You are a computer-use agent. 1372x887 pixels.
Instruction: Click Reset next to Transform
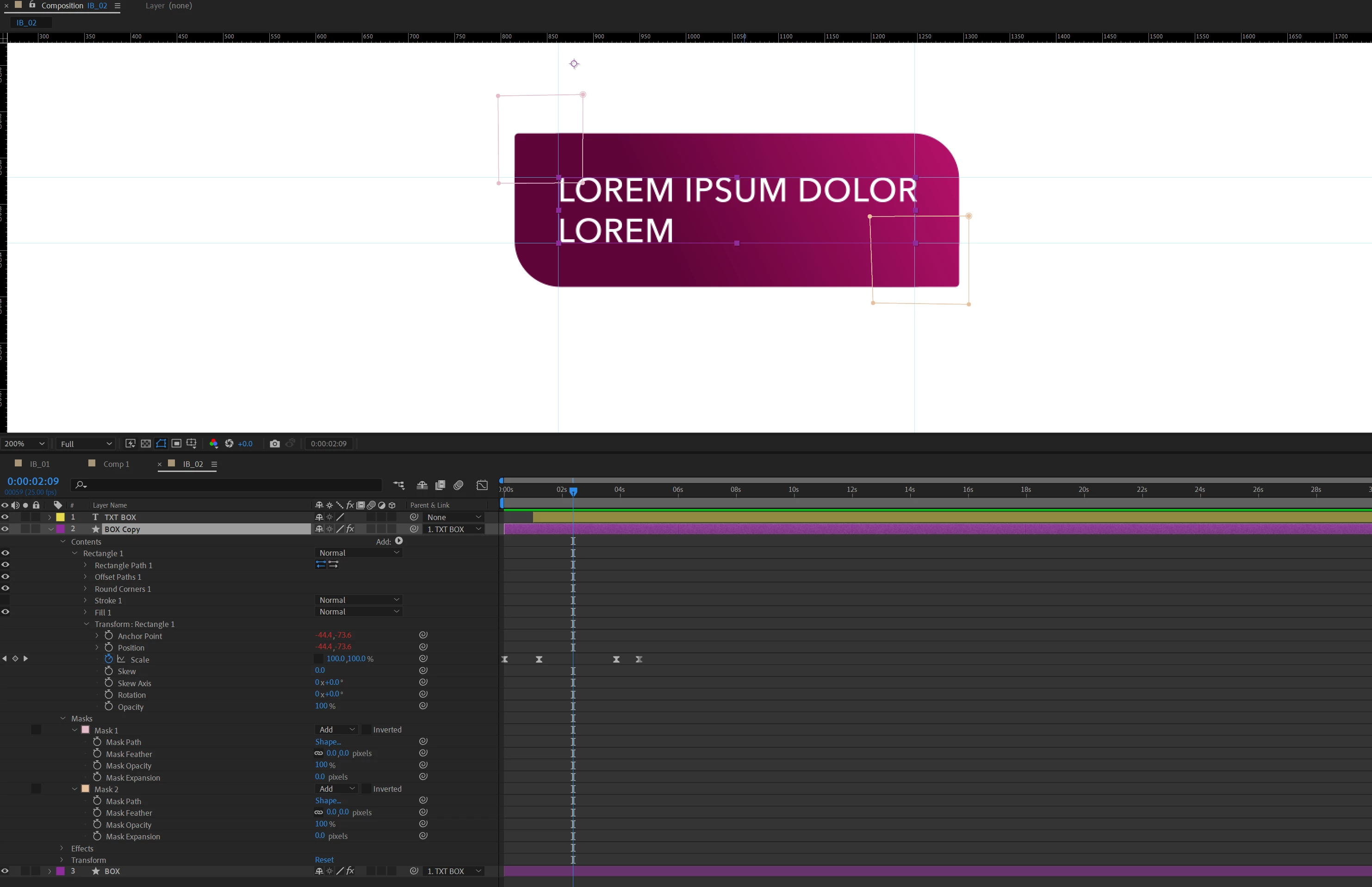click(324, 860)
